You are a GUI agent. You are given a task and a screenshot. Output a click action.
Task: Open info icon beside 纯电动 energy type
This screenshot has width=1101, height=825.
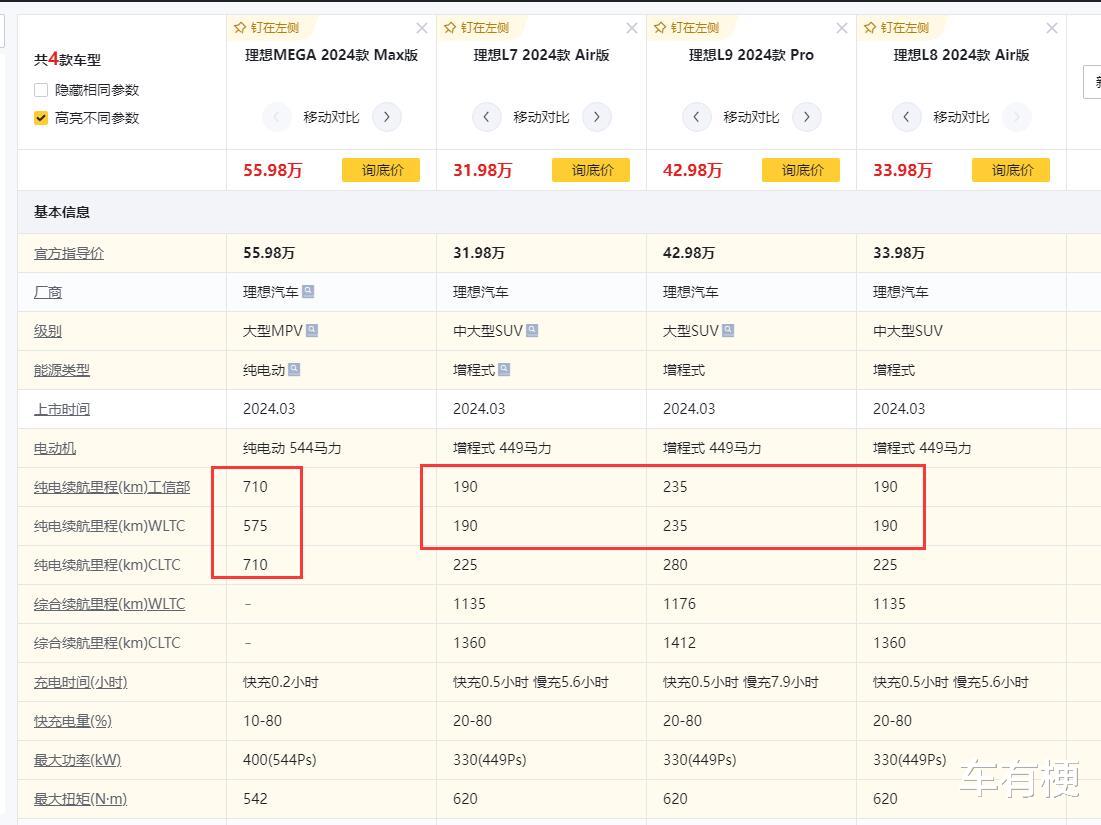click(294, 369)
